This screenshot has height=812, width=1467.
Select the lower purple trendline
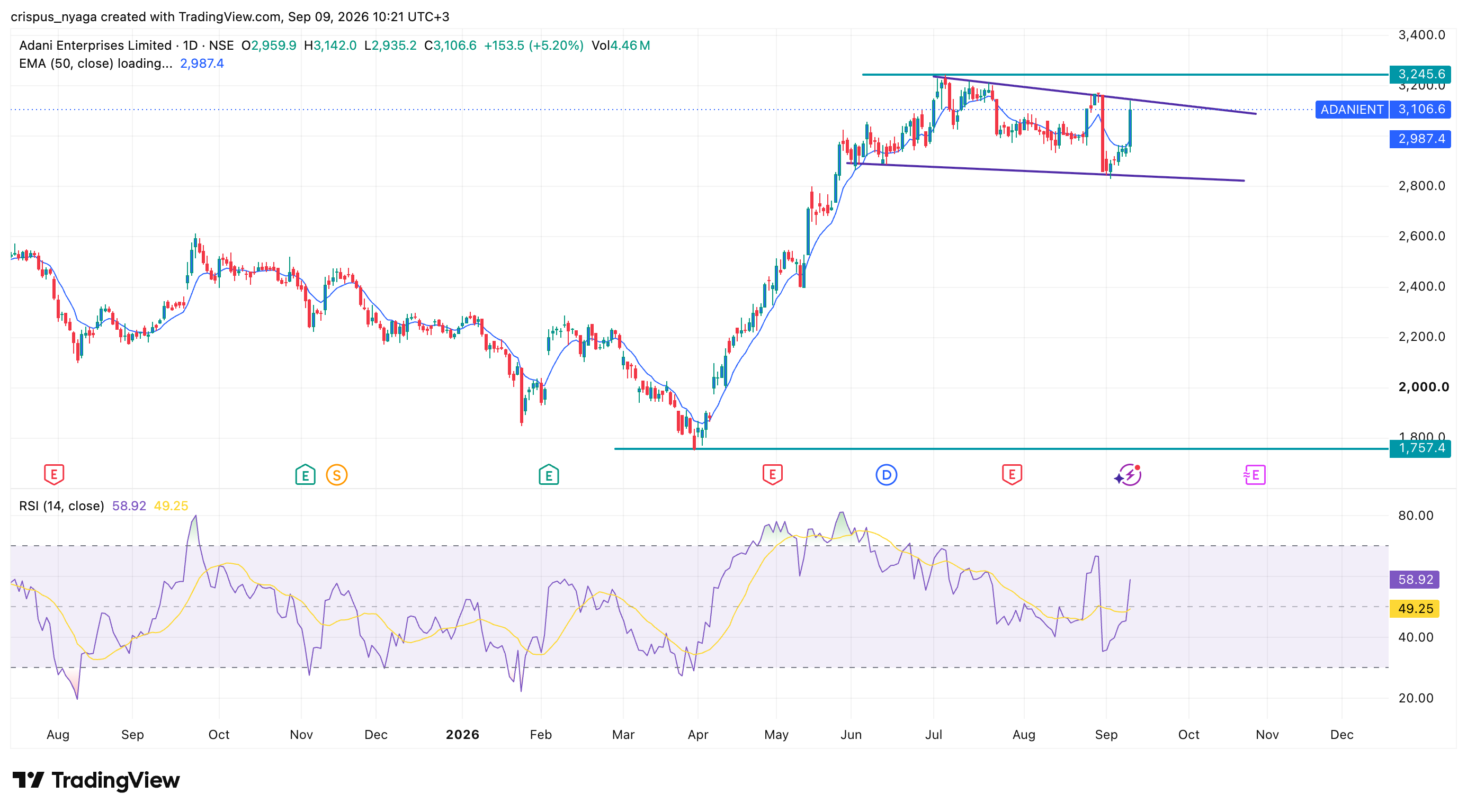1045,172
